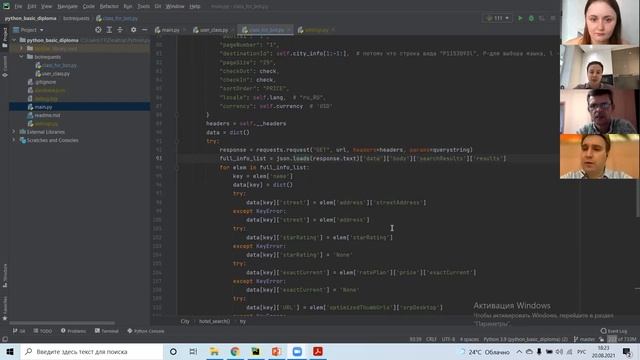Open Project panel gear options
640x360 pixels.
[133, 30]
